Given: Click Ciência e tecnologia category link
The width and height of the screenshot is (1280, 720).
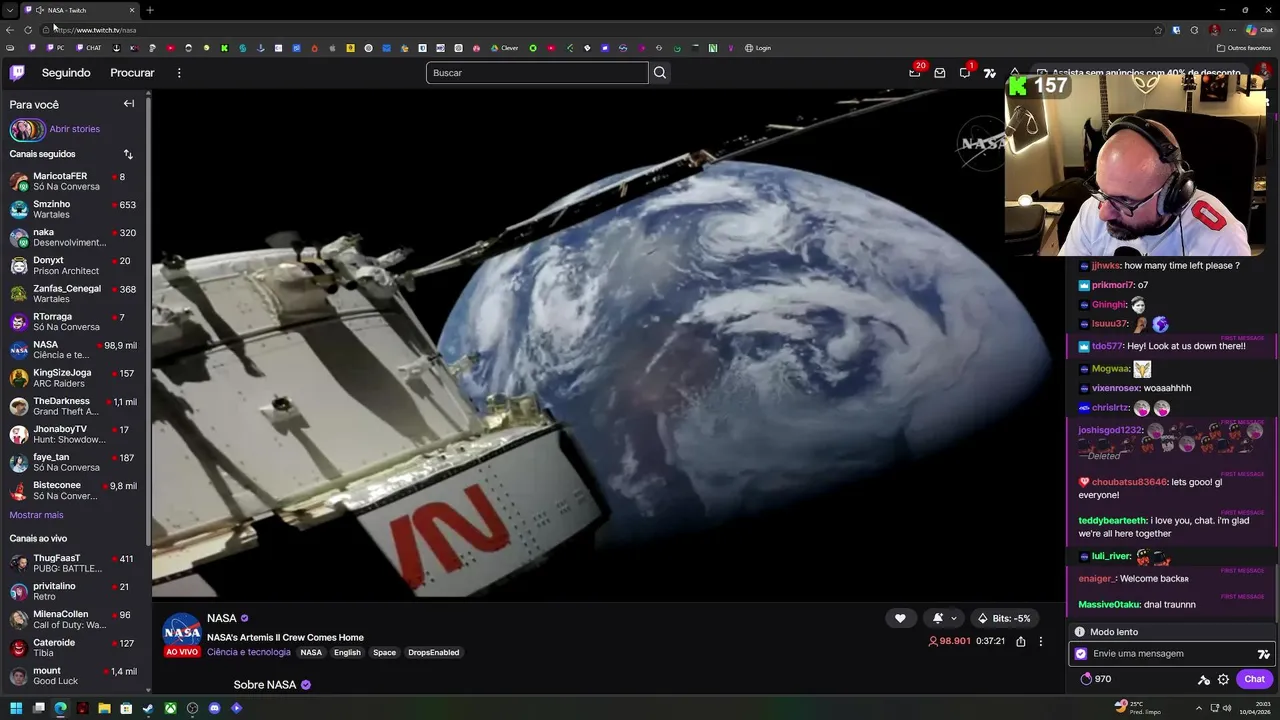Looking at the screenshot, I should [249, 652].
